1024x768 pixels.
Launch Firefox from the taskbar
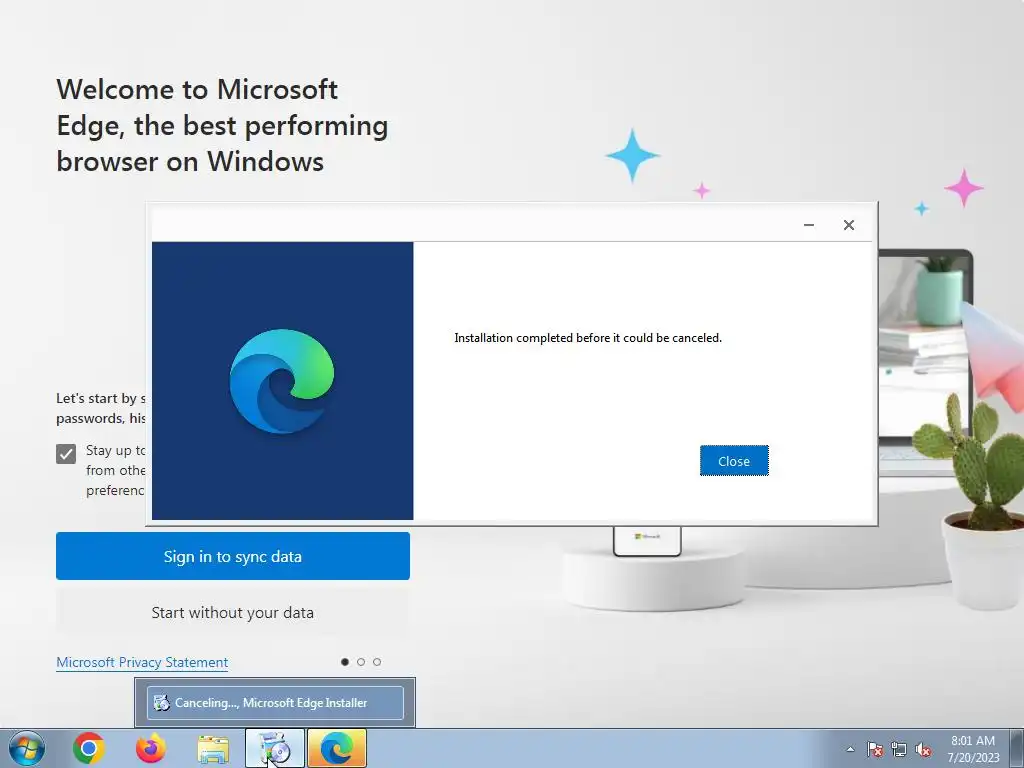150,748
